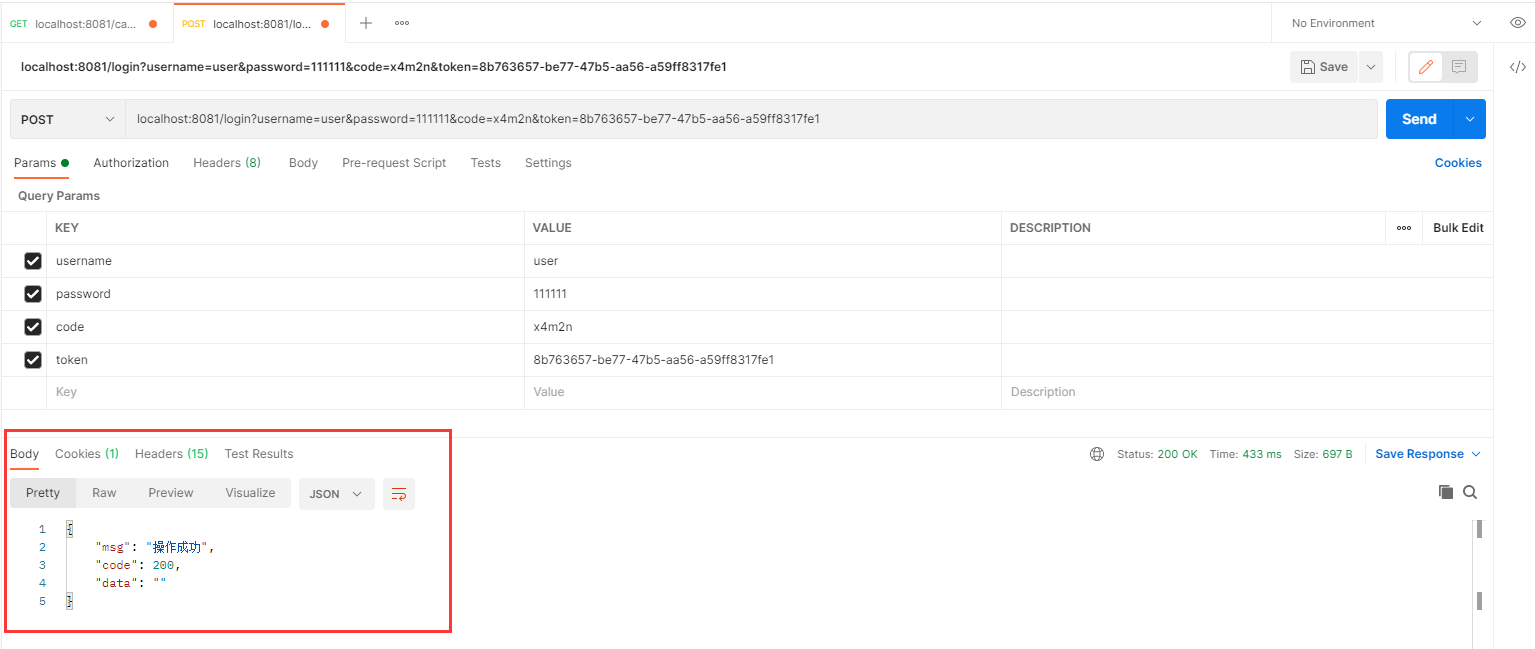Expand the Send button dropdown arrow

tap(1470, 119)
